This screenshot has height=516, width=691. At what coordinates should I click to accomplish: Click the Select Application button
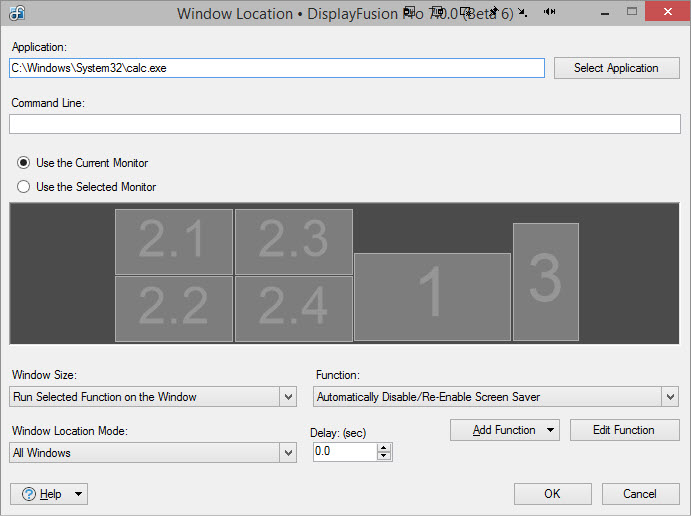(x=616, y=68)
